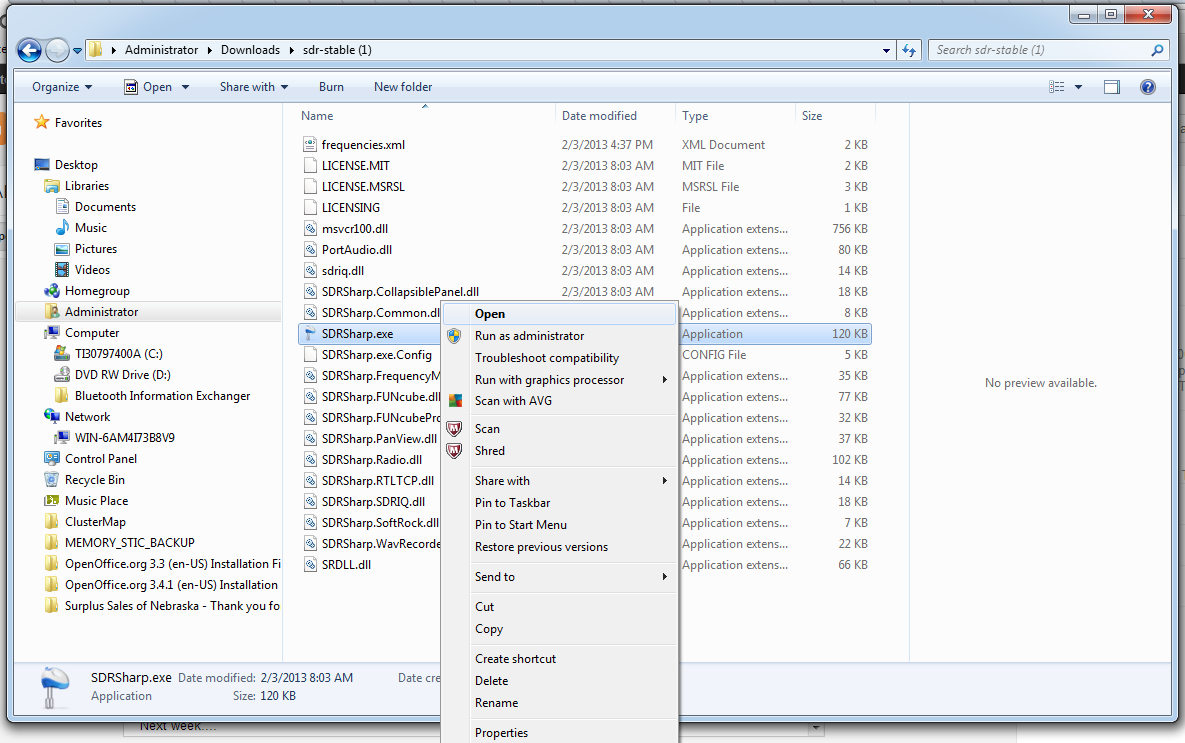Open the Music library icon
This screenshot has width=1185, height=743.
pos(63,228)
